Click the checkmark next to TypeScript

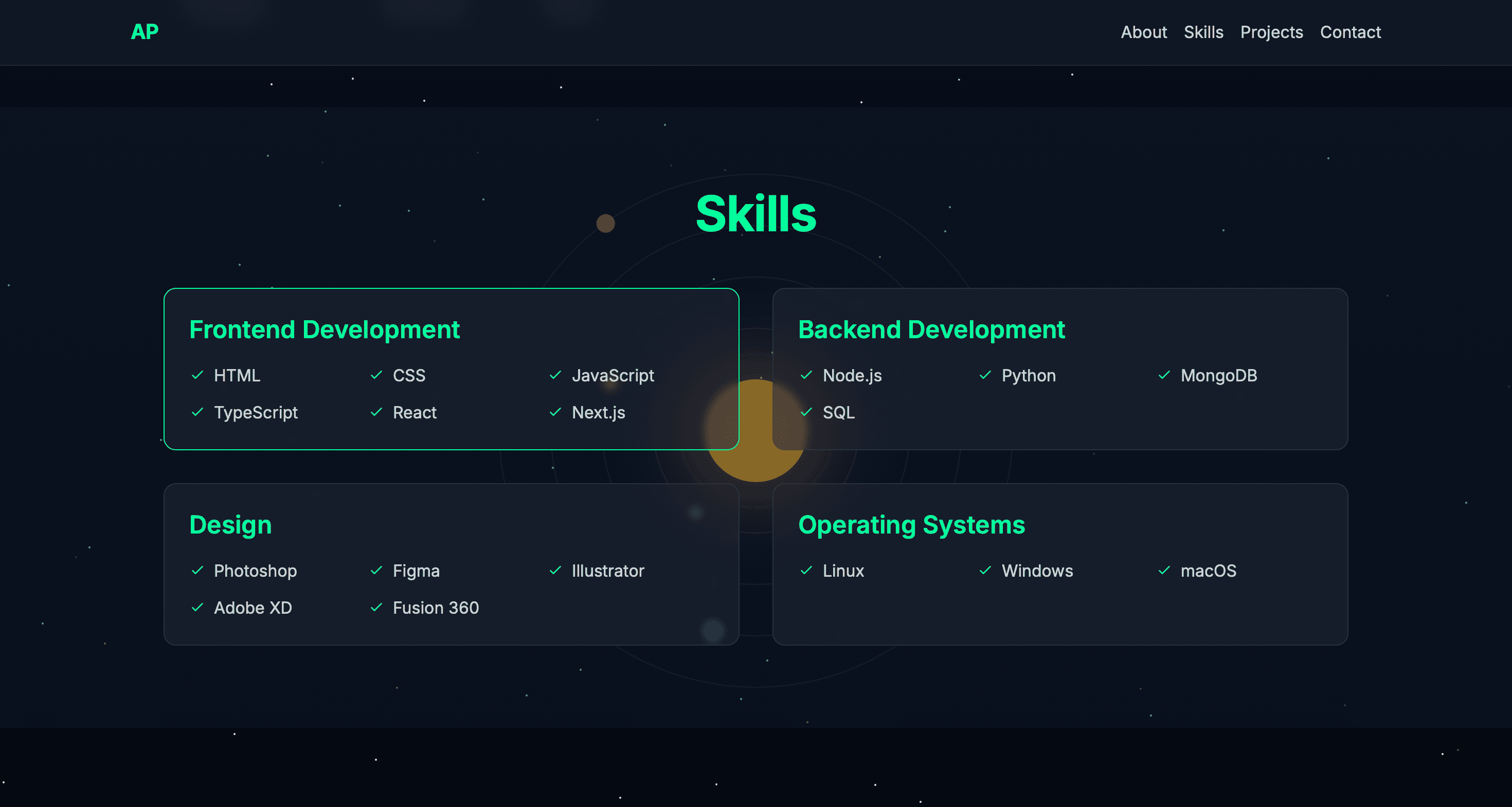pyautogui.click(x=198, y=412)
